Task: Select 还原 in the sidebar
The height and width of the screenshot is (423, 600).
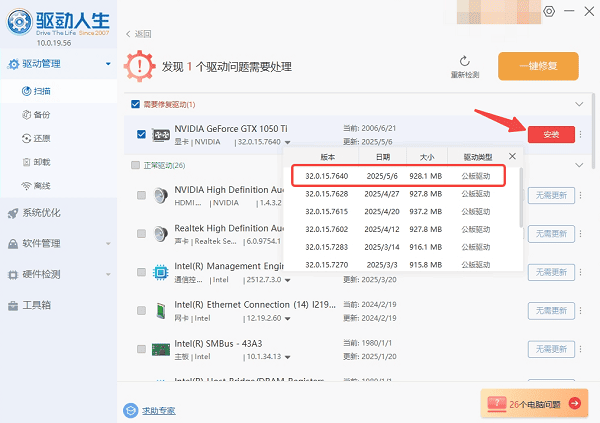Action: click(59, 138)
